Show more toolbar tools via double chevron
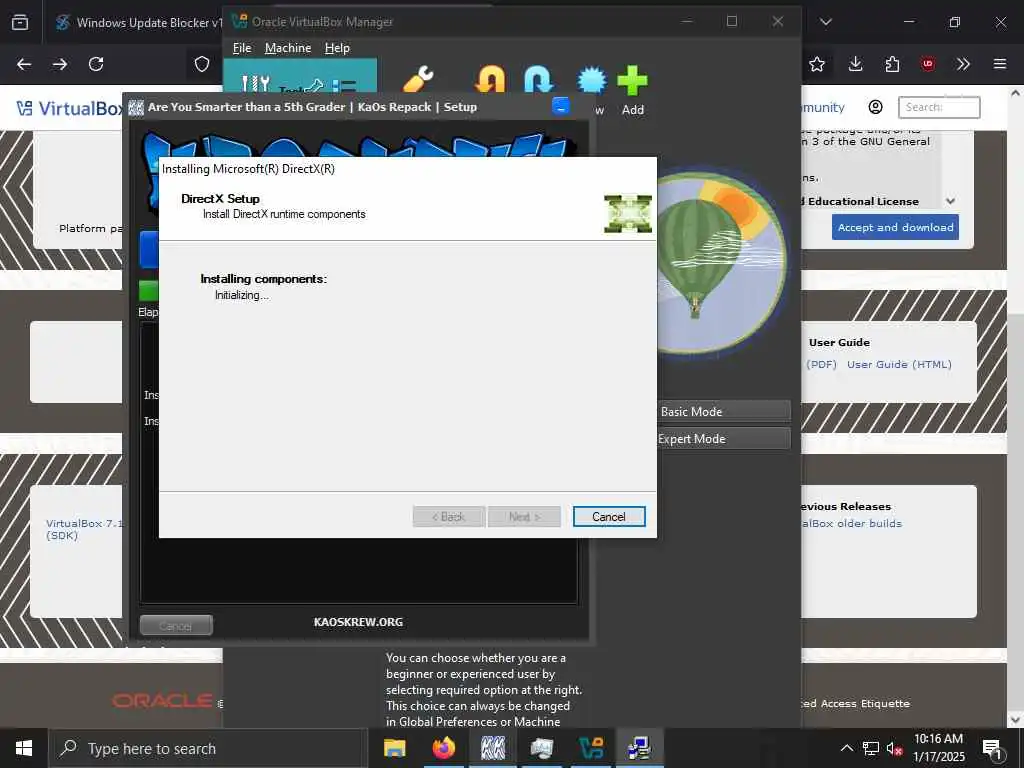The height and width of the screenshot is (768, 1024). [963, 64]
